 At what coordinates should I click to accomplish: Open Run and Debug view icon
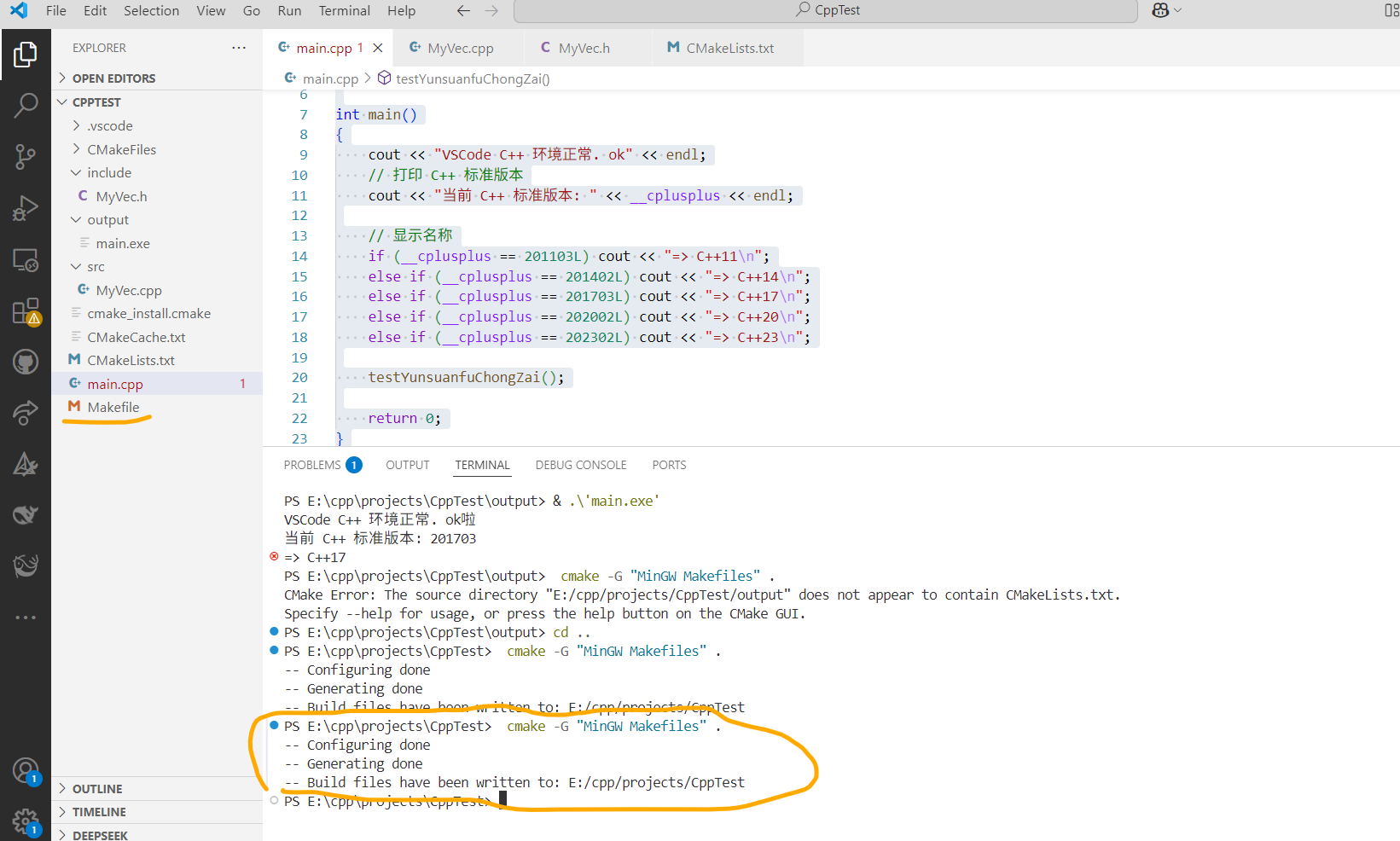point(26,208)
